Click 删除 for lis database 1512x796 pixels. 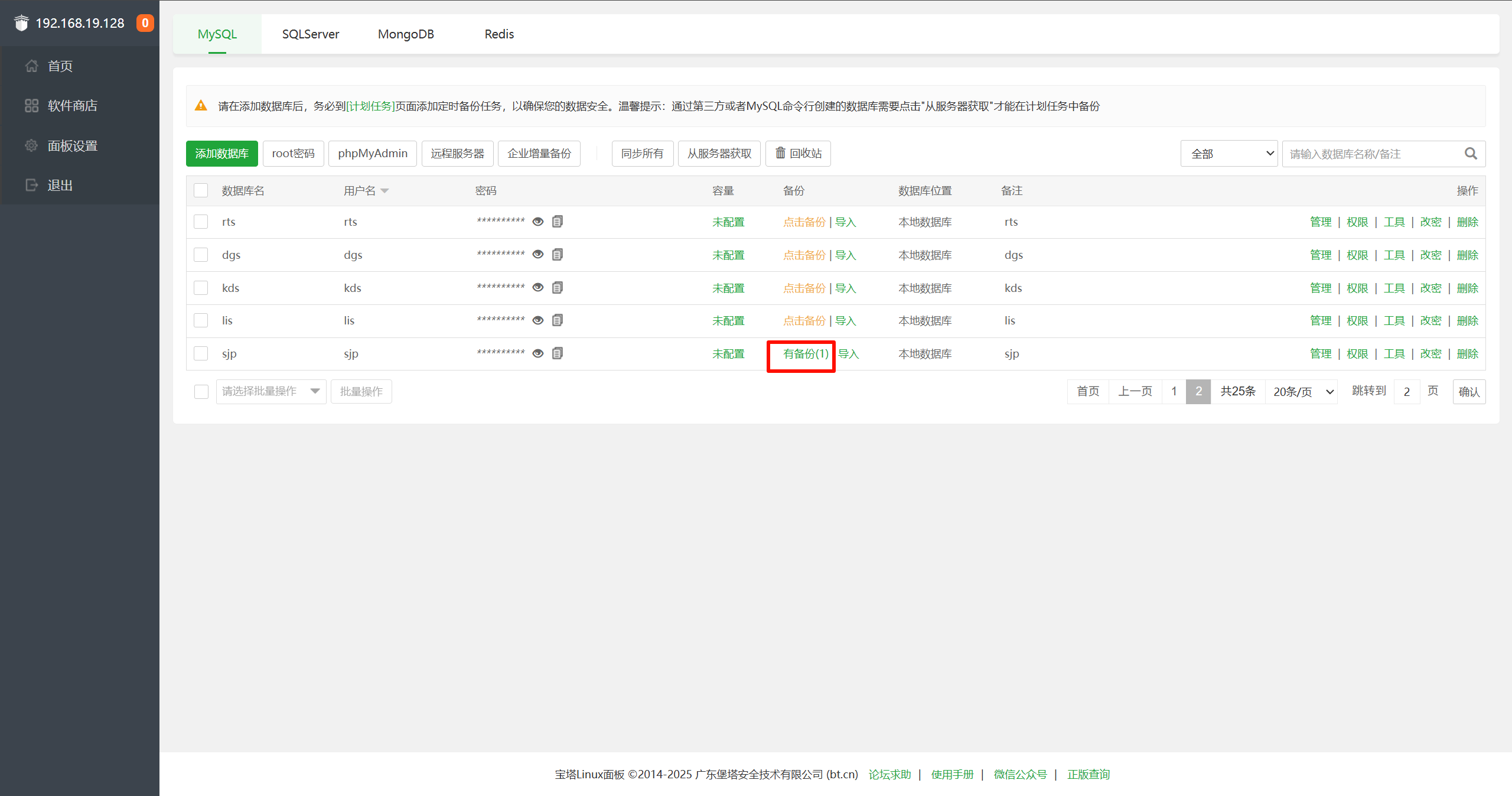click(x=1467, y=321)
